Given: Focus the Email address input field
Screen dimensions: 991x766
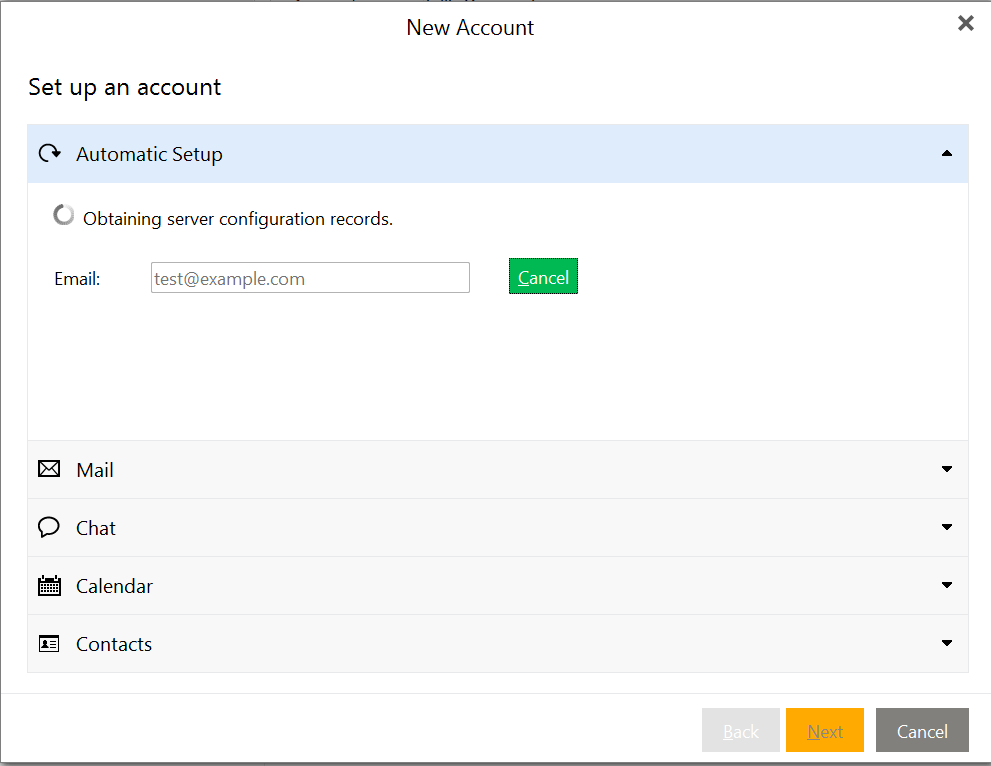Looking at the screenshot, I should 310,277.
